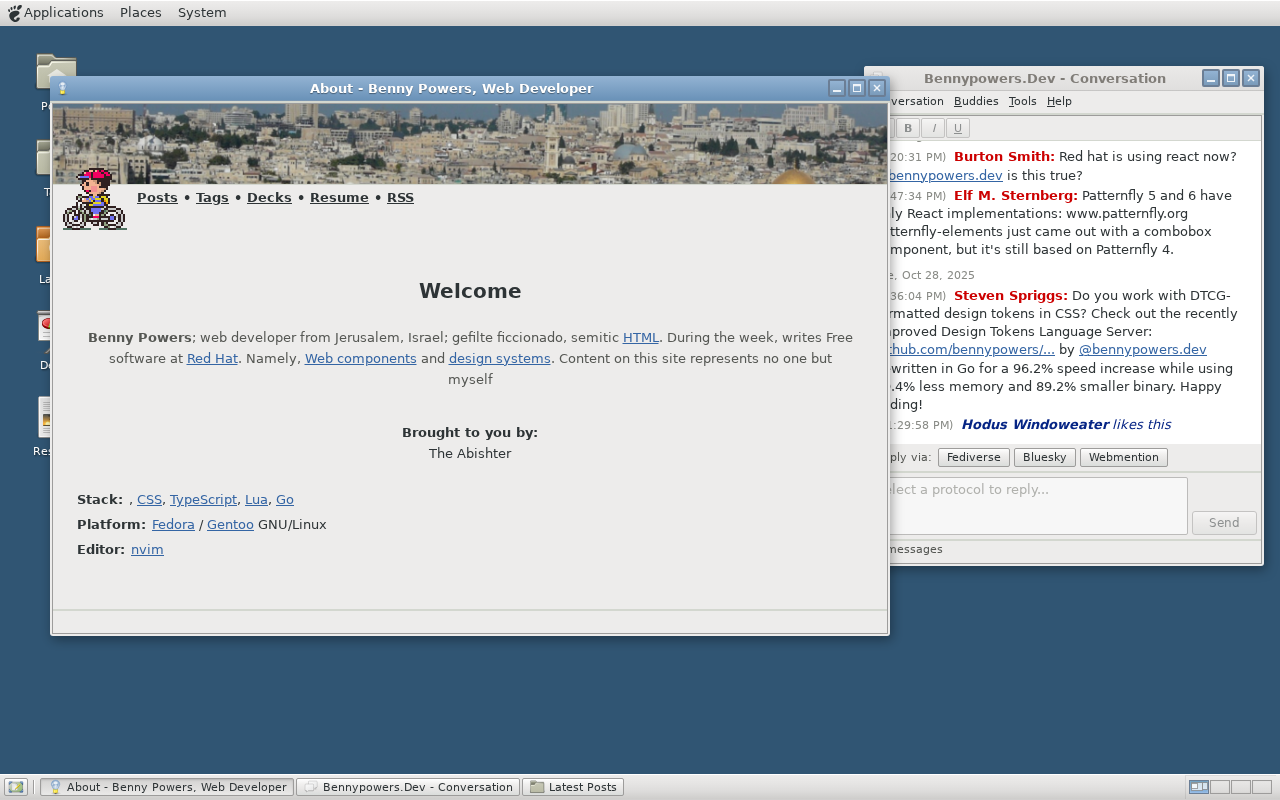Image resolution: width=1280 pixels, height=800 pixels.
Task: Toggle italic formatting in conversation toolbar
Action: pos(933,128)
